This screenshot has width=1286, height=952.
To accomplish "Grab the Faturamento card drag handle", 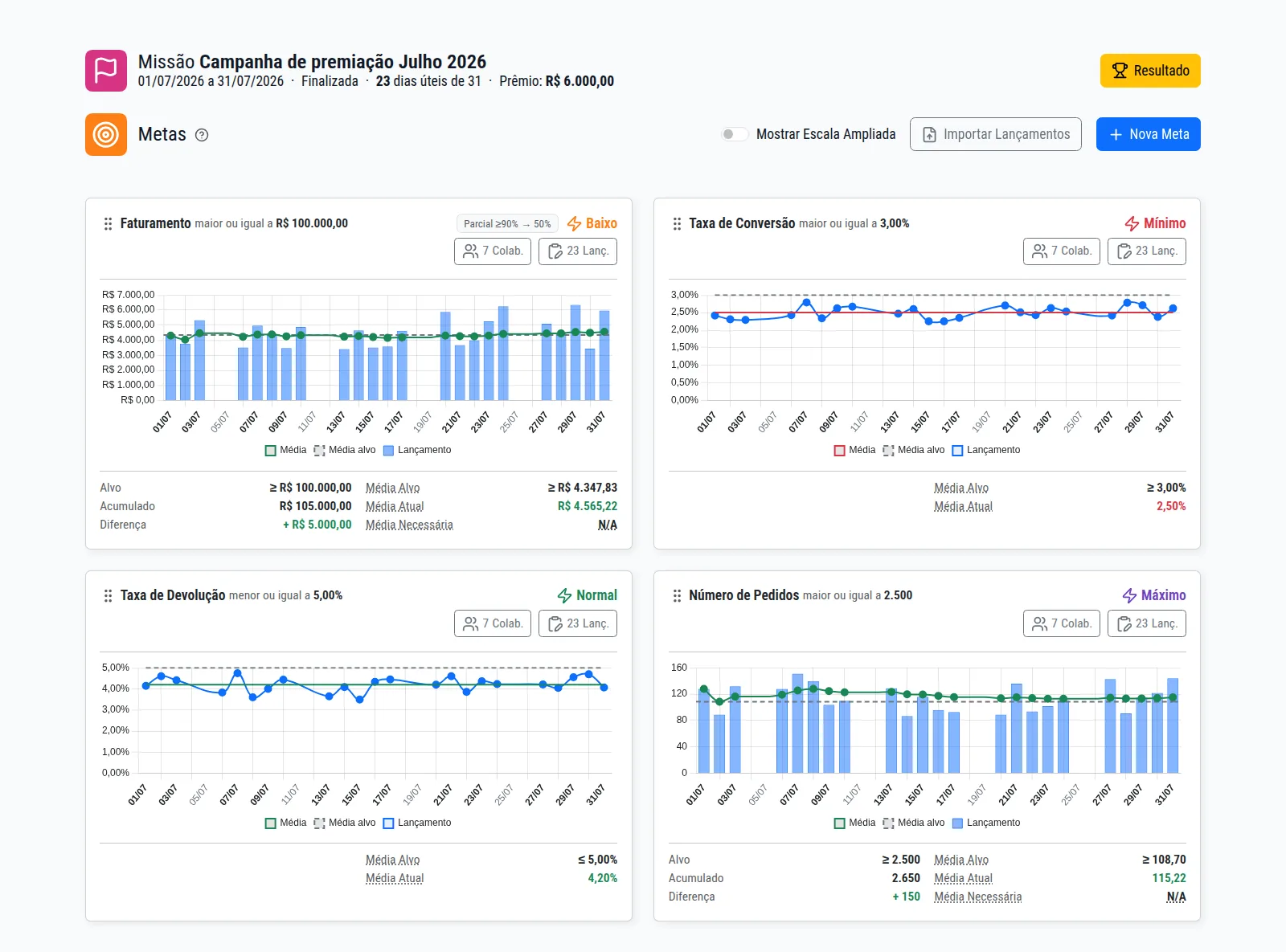I will [x=108, y=223].
